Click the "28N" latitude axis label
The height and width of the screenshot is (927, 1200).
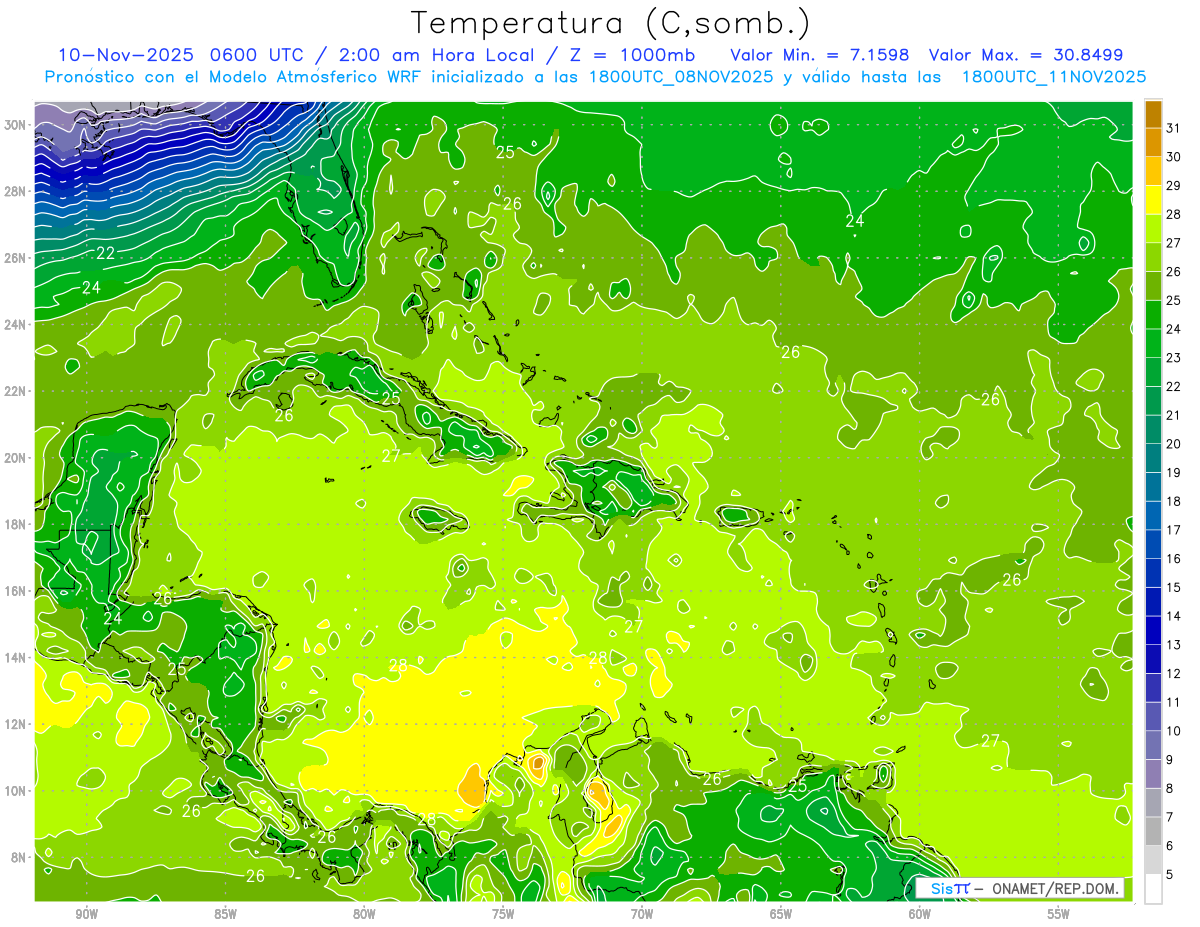(17, 191)
